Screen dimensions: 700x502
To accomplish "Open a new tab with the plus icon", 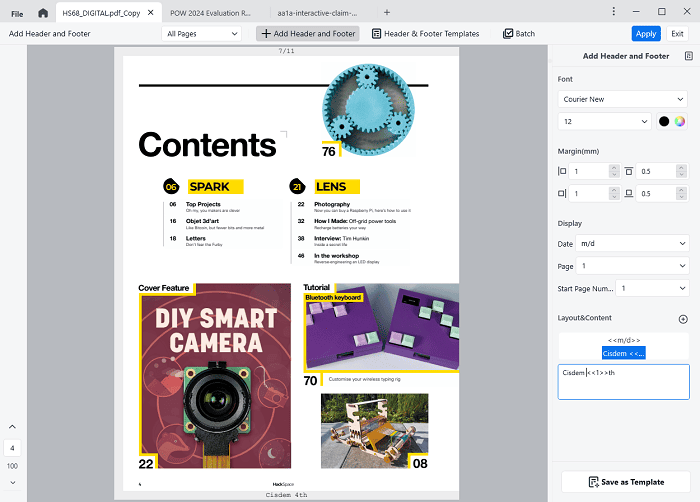I will [387, 12].
